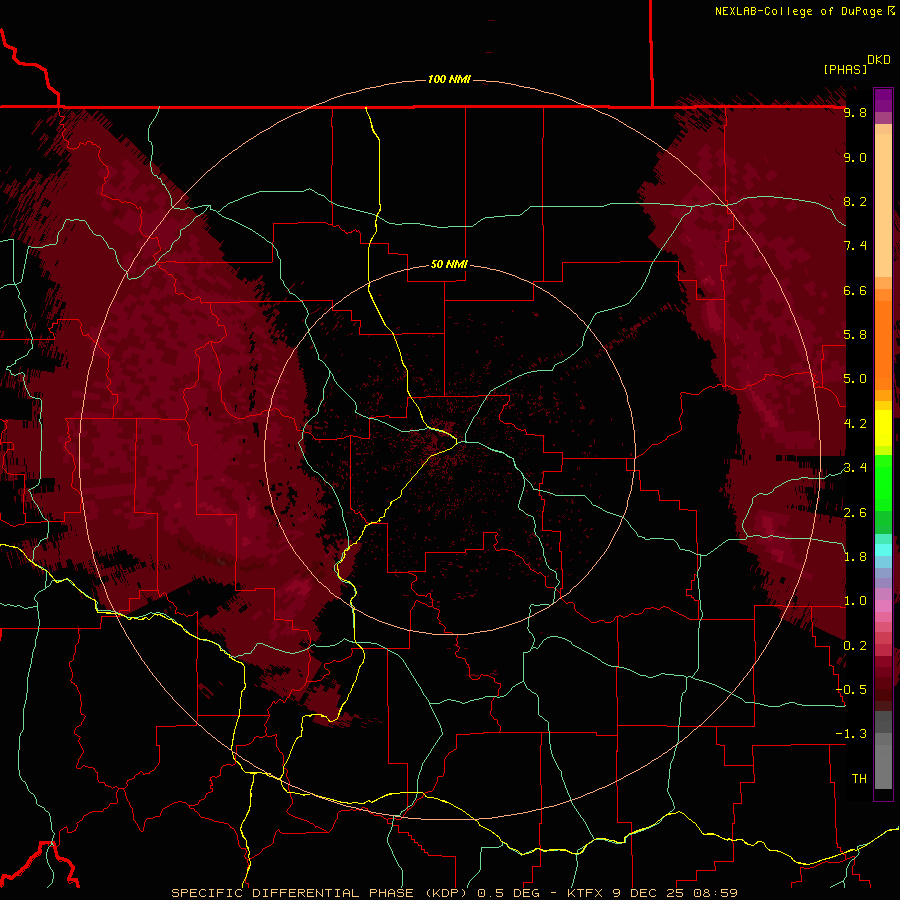Click the SPECIFIC DIFFERENTIAL PHASE (KDP) title text
The width and height of the screenshot is (900, 900).
[321, 893]
